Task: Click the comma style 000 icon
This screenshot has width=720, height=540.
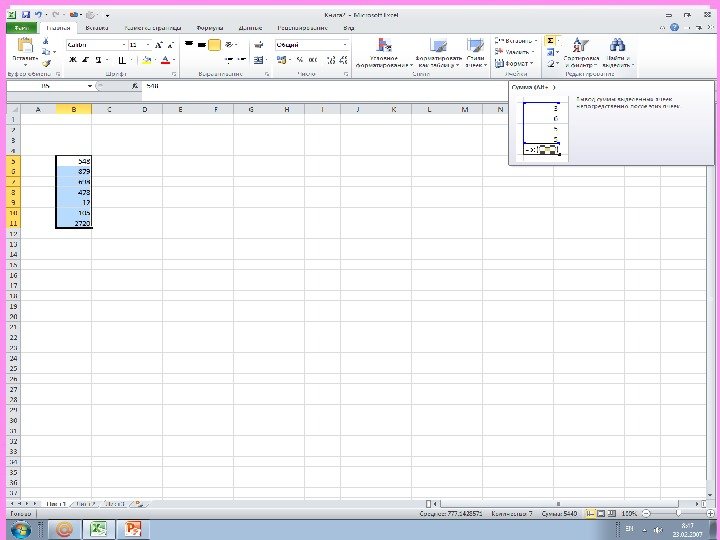Action: (313, 60)
